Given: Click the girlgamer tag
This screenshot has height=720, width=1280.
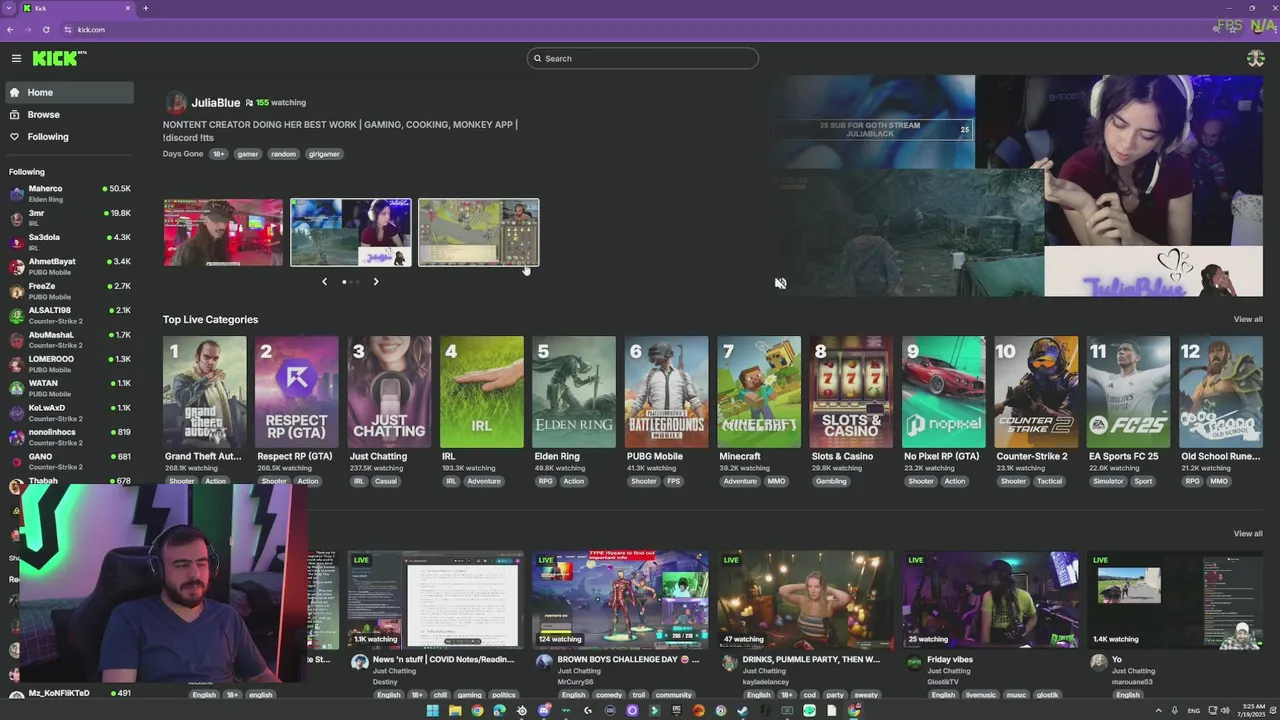Looking at the screenshot, I should click(x=324, y=154).
